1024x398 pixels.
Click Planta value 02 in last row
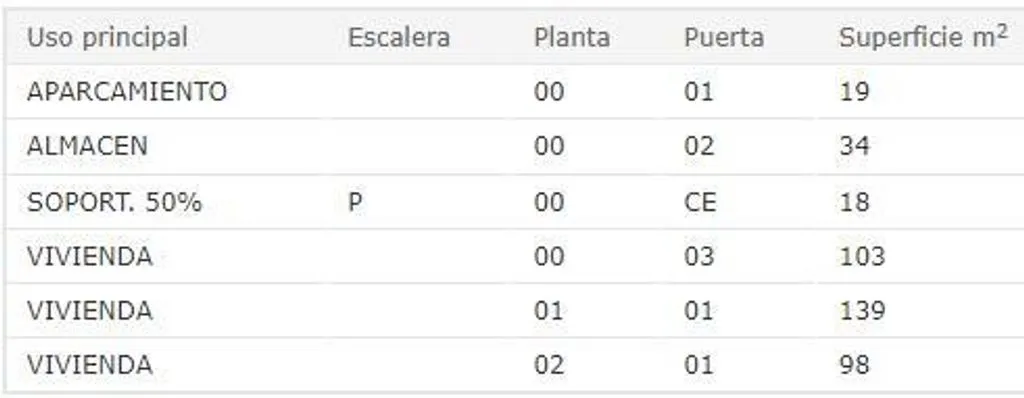tap(549, 364)
